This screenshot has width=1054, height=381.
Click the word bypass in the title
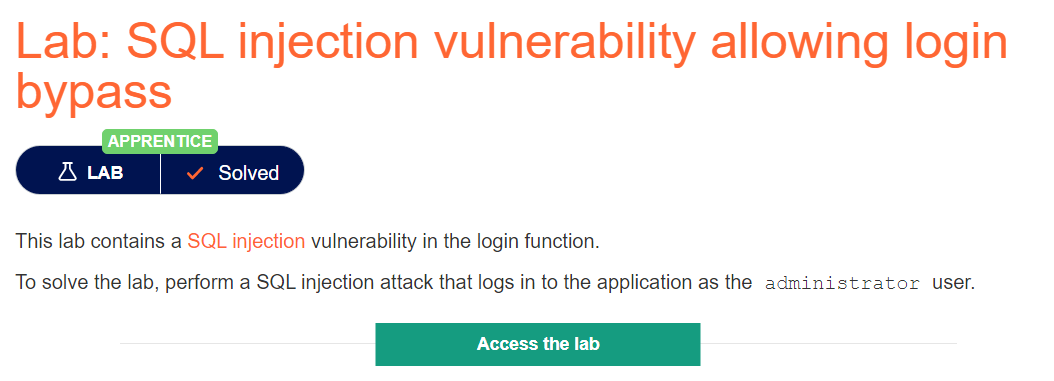(93, 93)
